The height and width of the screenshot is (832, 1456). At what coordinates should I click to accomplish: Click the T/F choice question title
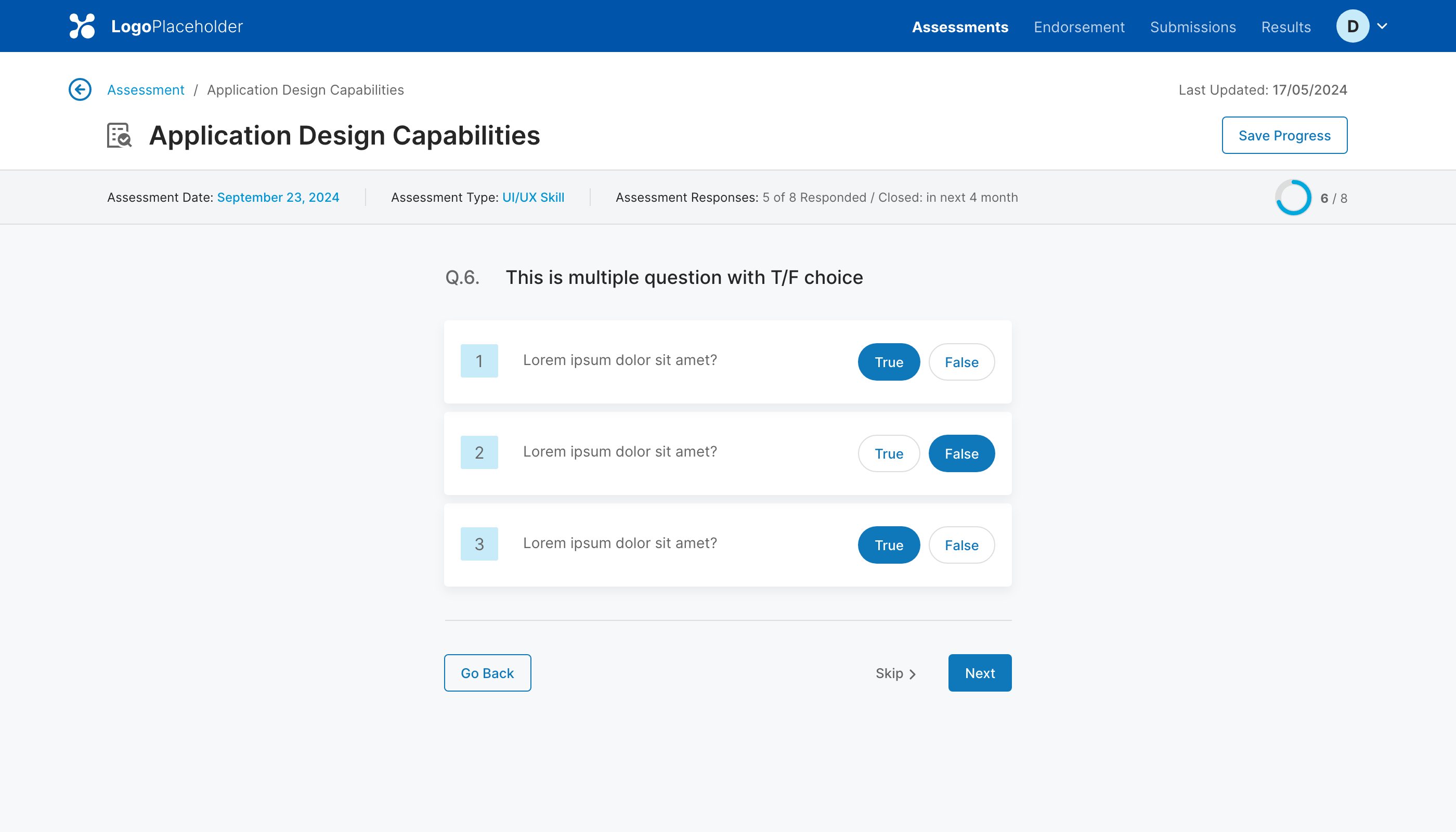684,278
